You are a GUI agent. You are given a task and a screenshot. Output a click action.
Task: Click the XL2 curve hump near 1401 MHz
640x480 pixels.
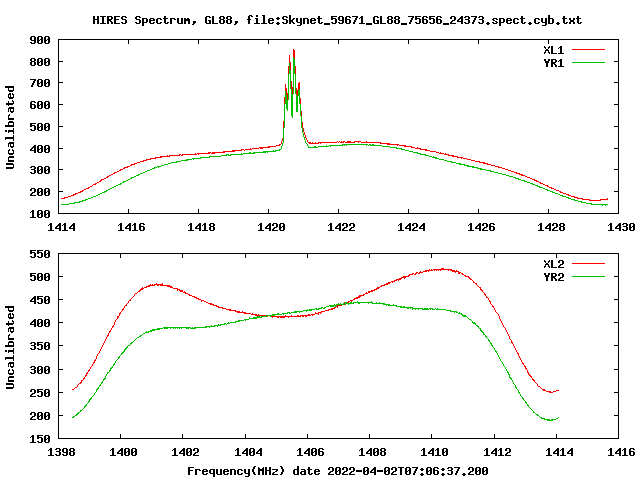(x=157, y=284)
